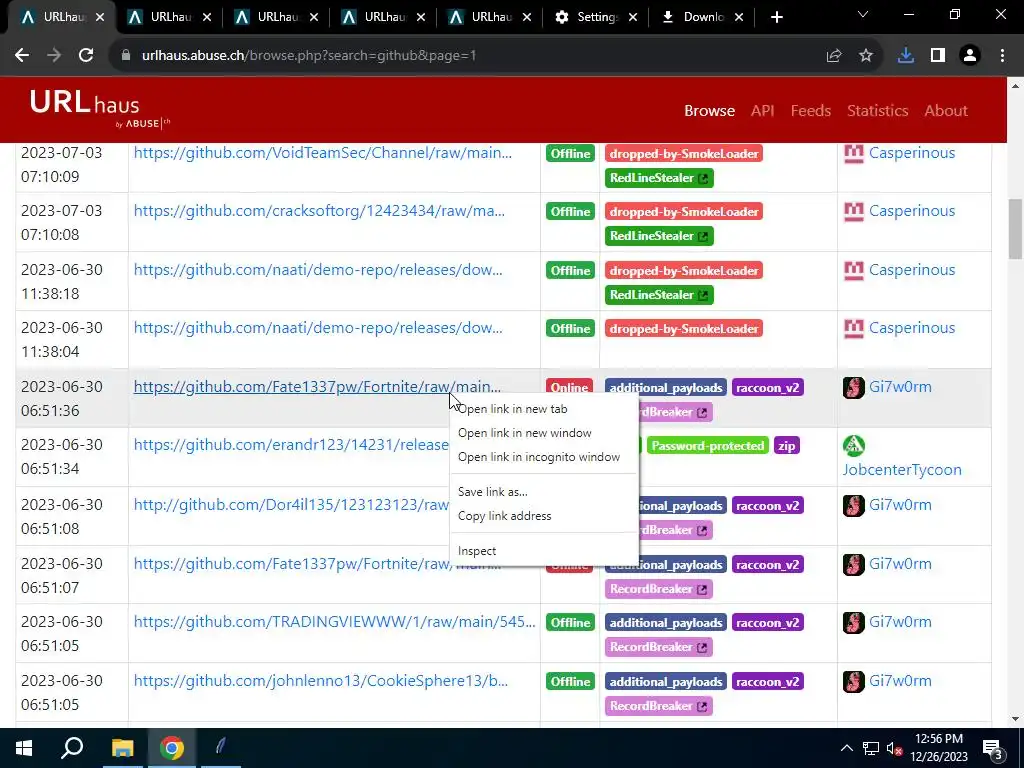Choose Open link in new window
The image size is (1024, 768).
coord(544,433)
